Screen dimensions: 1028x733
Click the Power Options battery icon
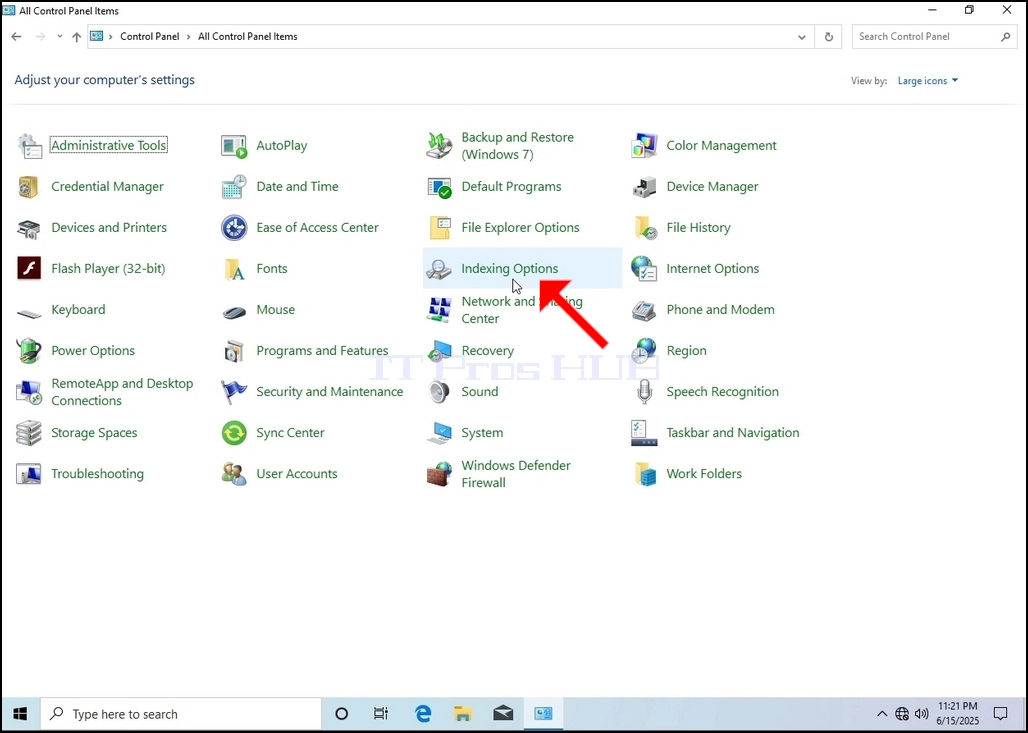tap(29, 351)
